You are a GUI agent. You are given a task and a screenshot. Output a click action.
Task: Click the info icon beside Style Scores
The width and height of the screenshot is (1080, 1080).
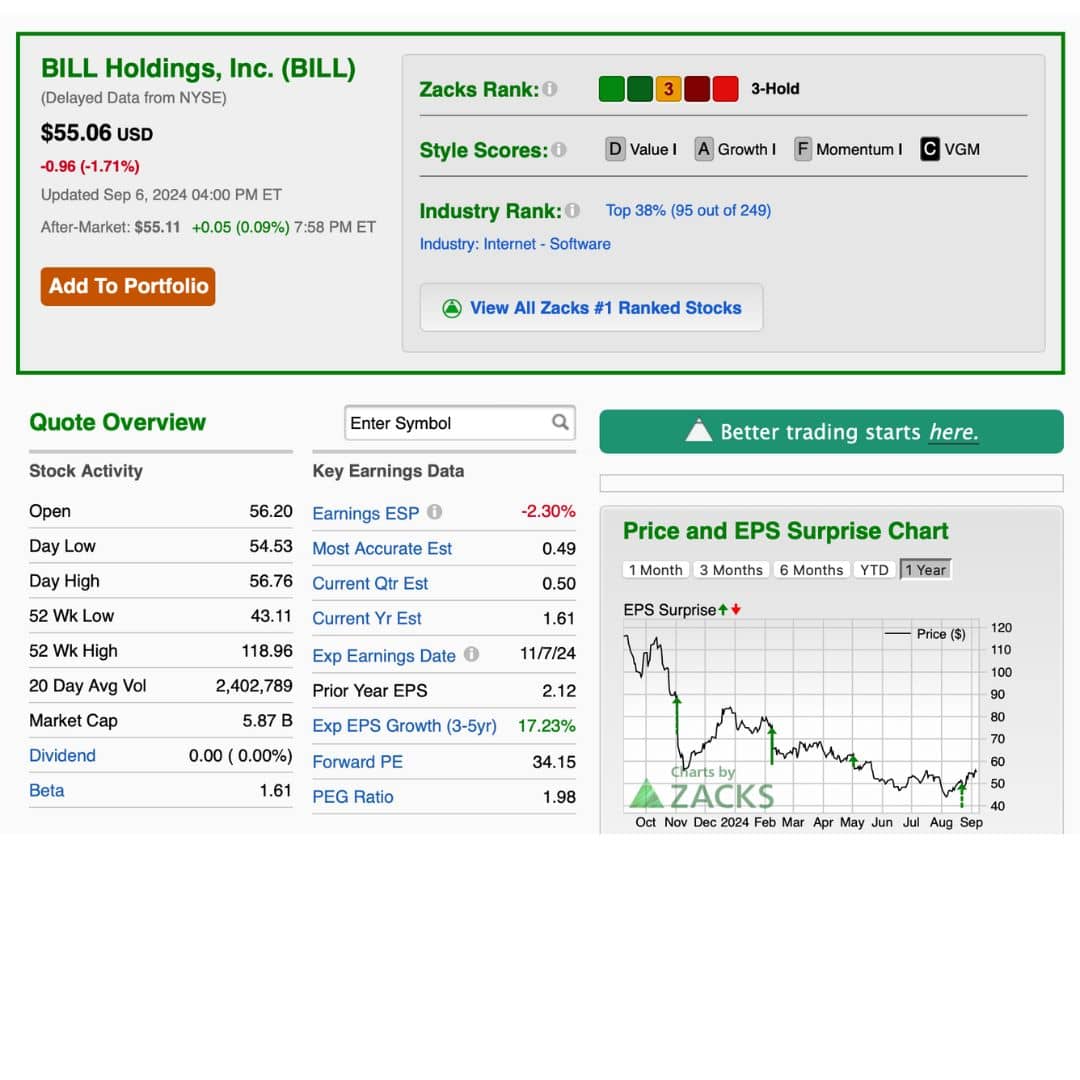[x=559, y=149]
